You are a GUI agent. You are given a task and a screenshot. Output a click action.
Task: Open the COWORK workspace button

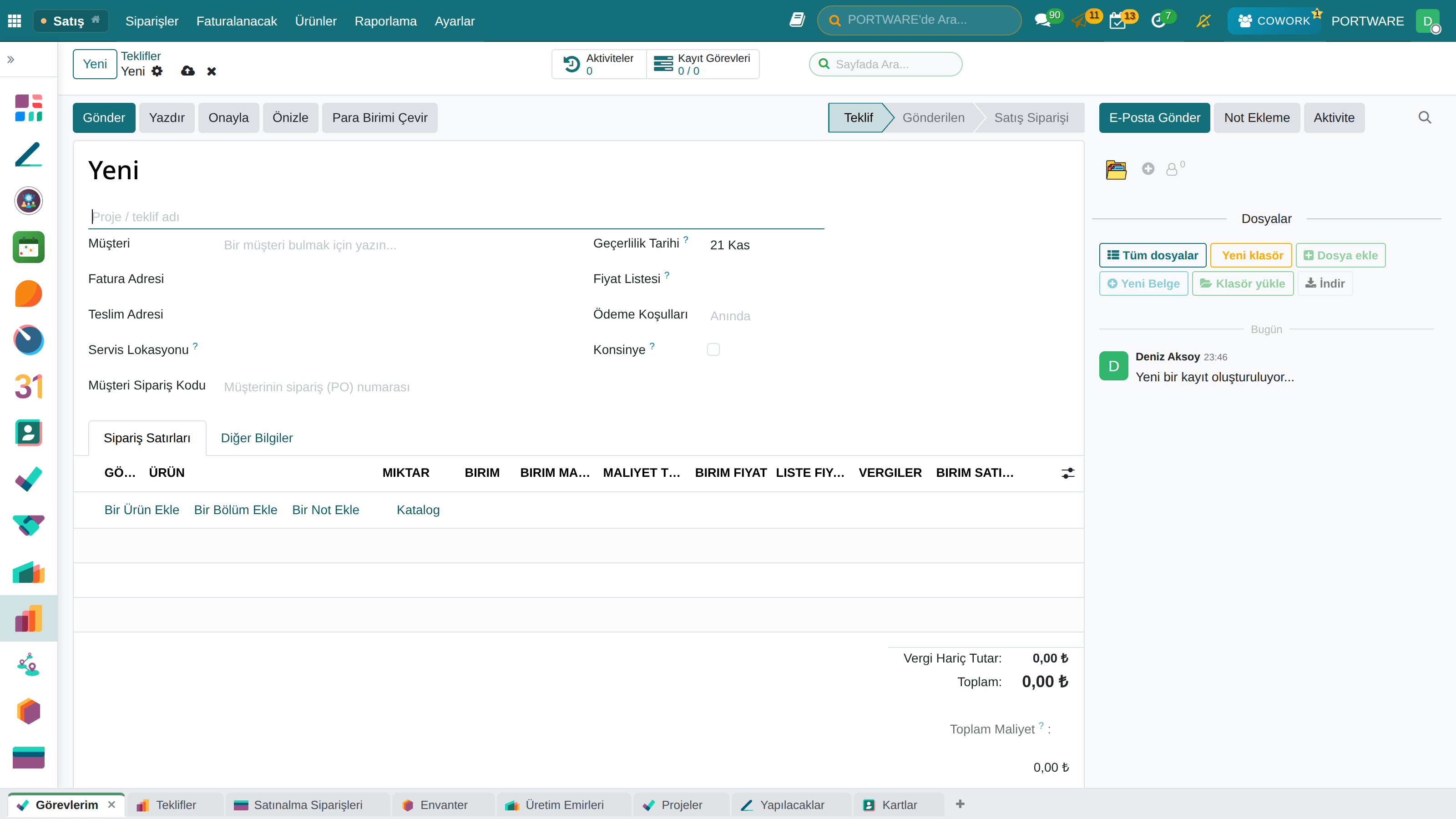[1274, 21]
